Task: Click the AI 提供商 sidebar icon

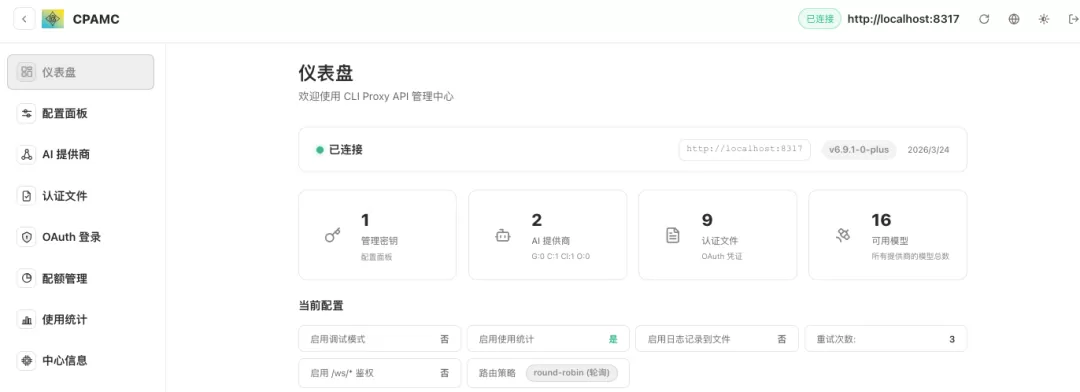Action: click(27, 154)
